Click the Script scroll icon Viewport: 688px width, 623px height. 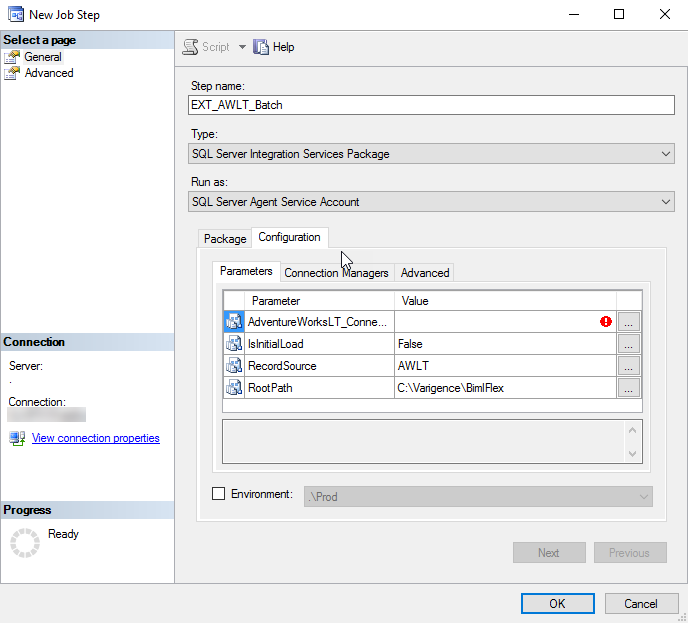point(190,47)
